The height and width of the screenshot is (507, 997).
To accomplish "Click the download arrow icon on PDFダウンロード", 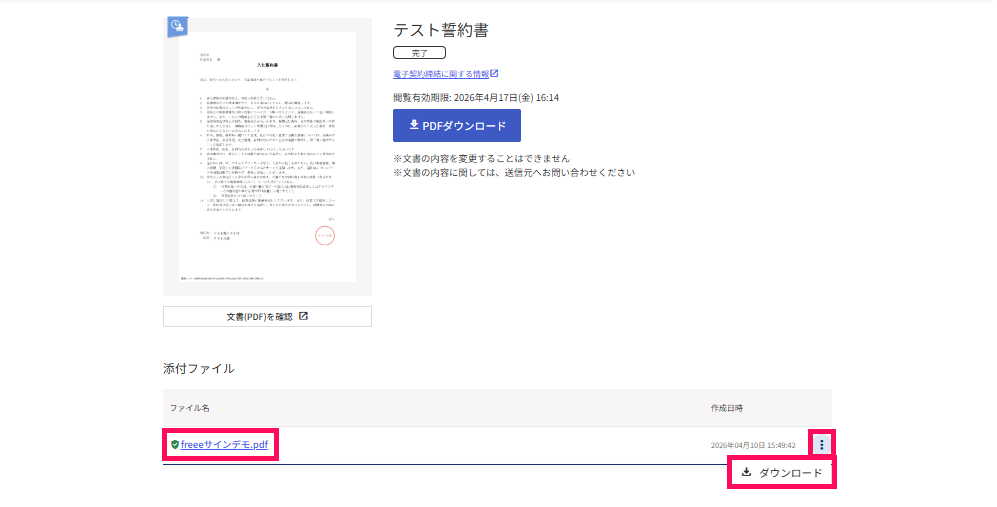I will click(413, 125).
